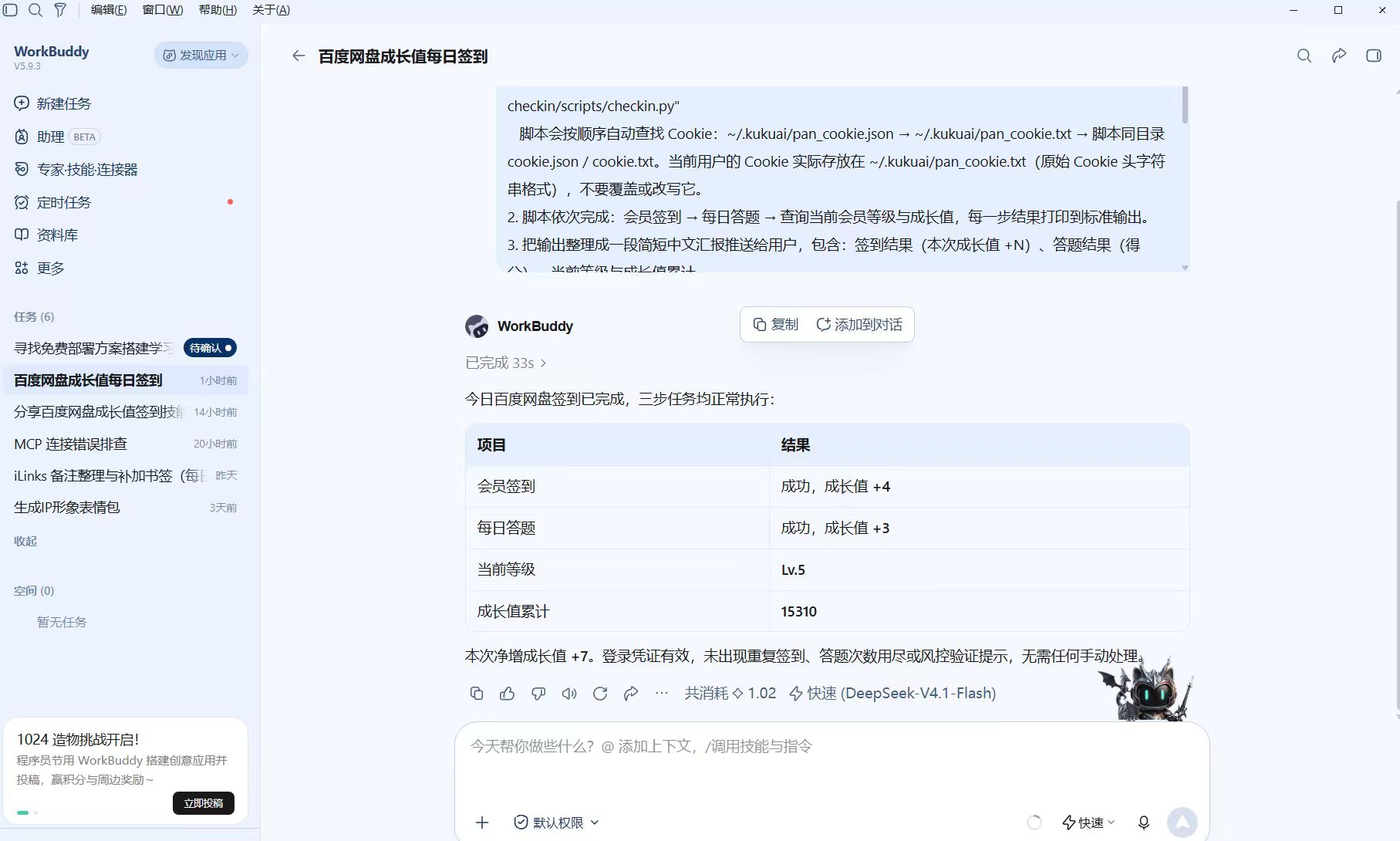Click the pin icon in the title bar
1400x841 pixels.
pos(60,10)
